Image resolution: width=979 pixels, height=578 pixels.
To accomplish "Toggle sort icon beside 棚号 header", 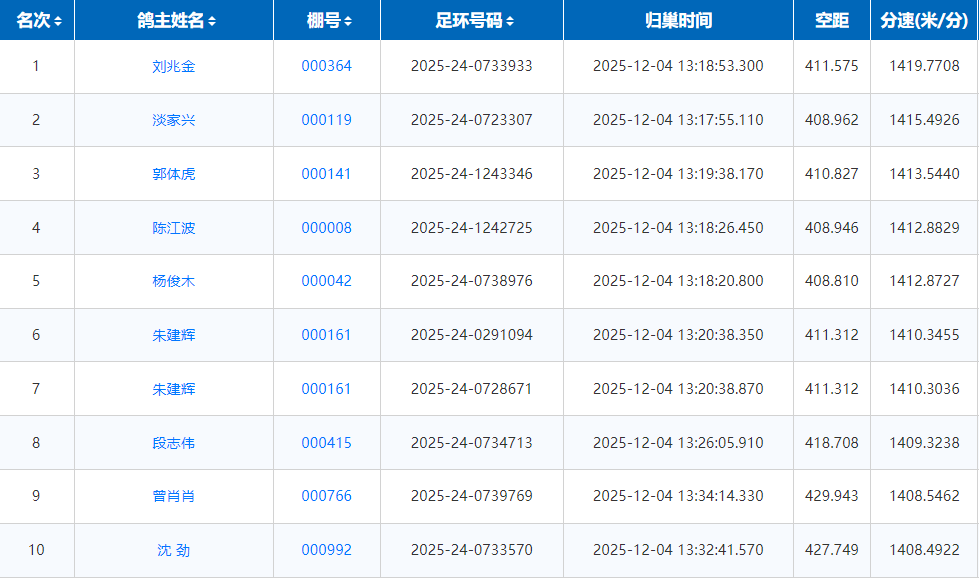I will (x=348, y=21).
